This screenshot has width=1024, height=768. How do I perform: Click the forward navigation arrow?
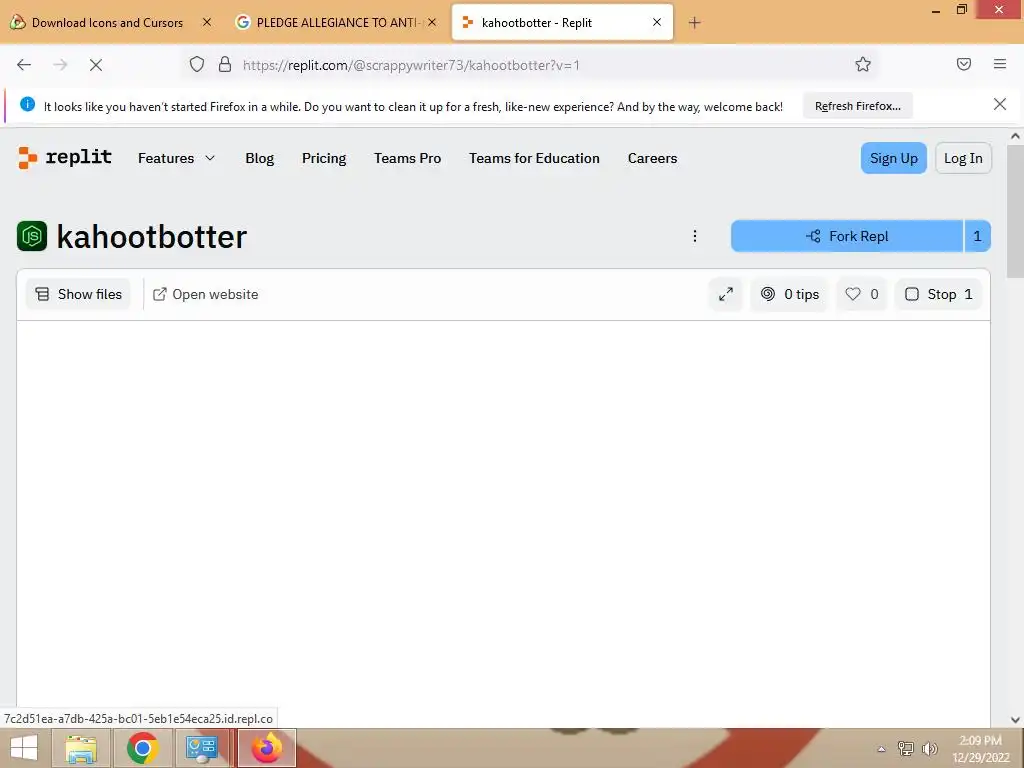click(60, 65)
